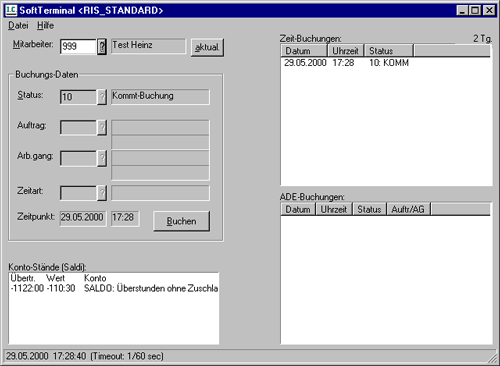Click ADE-Buchungen Datum column header
This screenshot has height=366, width=500.
[x=298, y=209]
